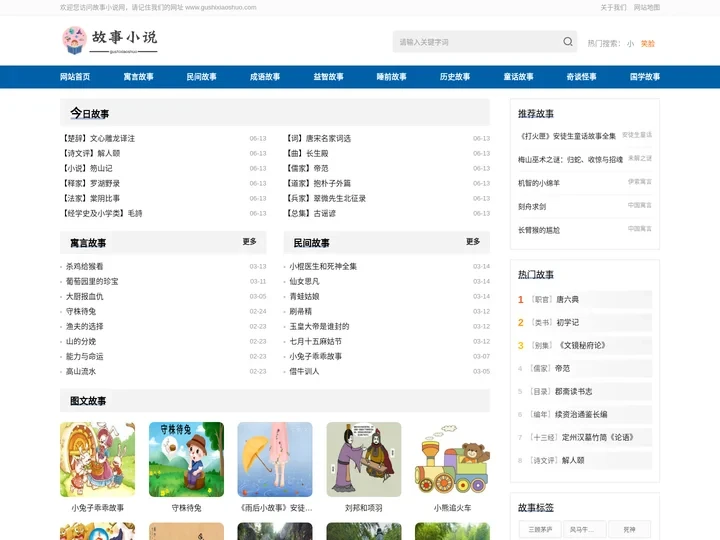
Task: Open 【曲】长生殿 story link
Action: pyautogui.click(x=307, y=153)
